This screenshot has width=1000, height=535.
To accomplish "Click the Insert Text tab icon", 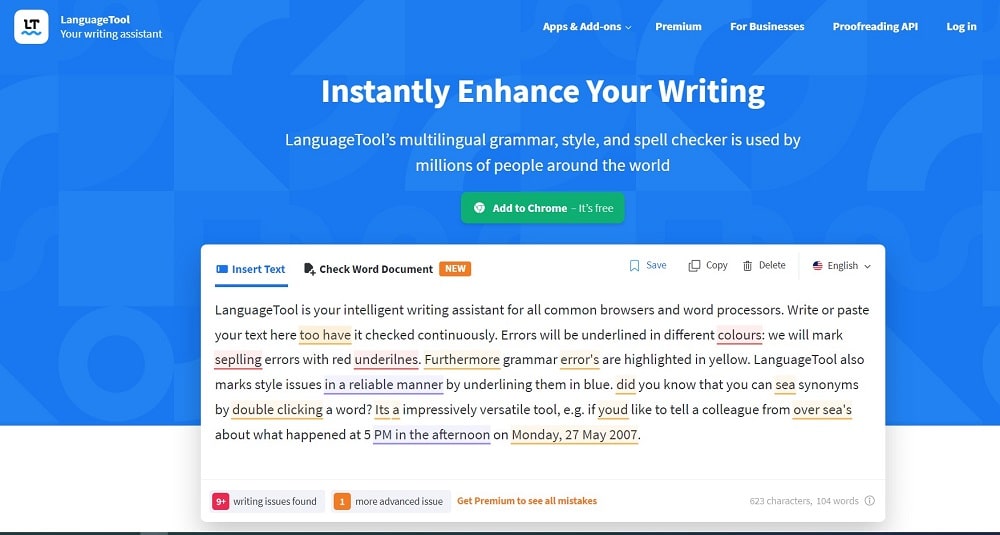I will click(x=222, y=269).
